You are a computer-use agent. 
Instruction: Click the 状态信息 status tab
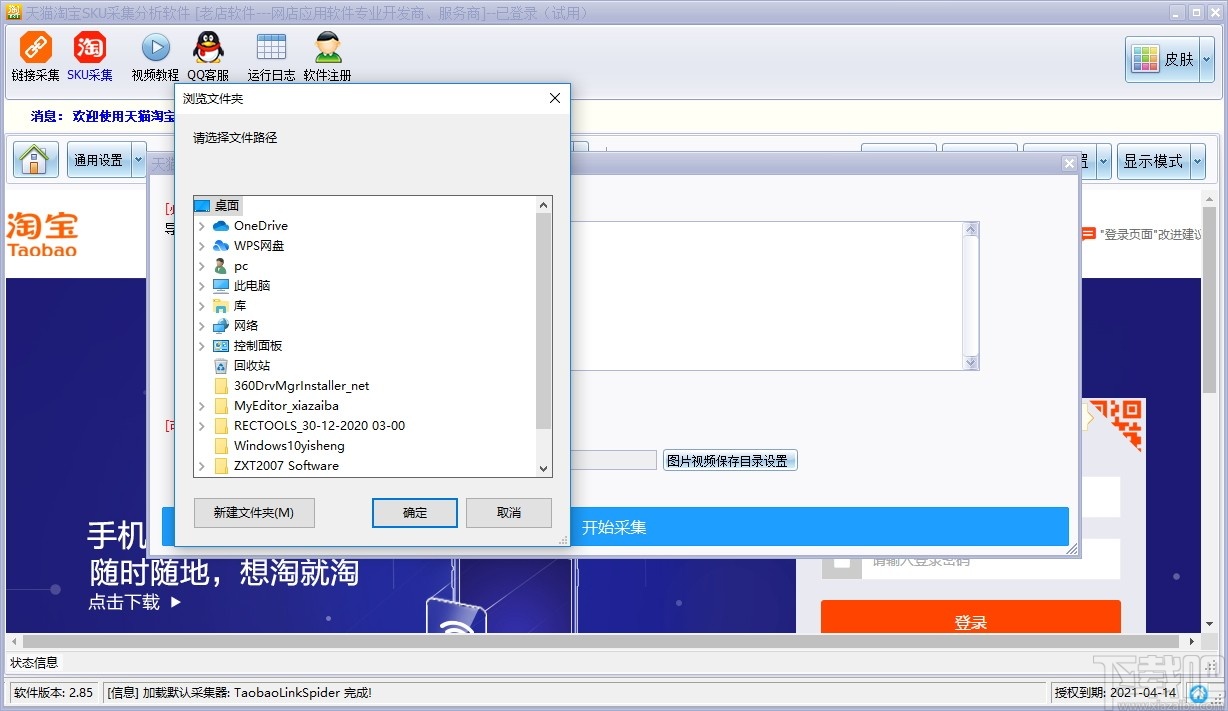click(x=34, y=662)
